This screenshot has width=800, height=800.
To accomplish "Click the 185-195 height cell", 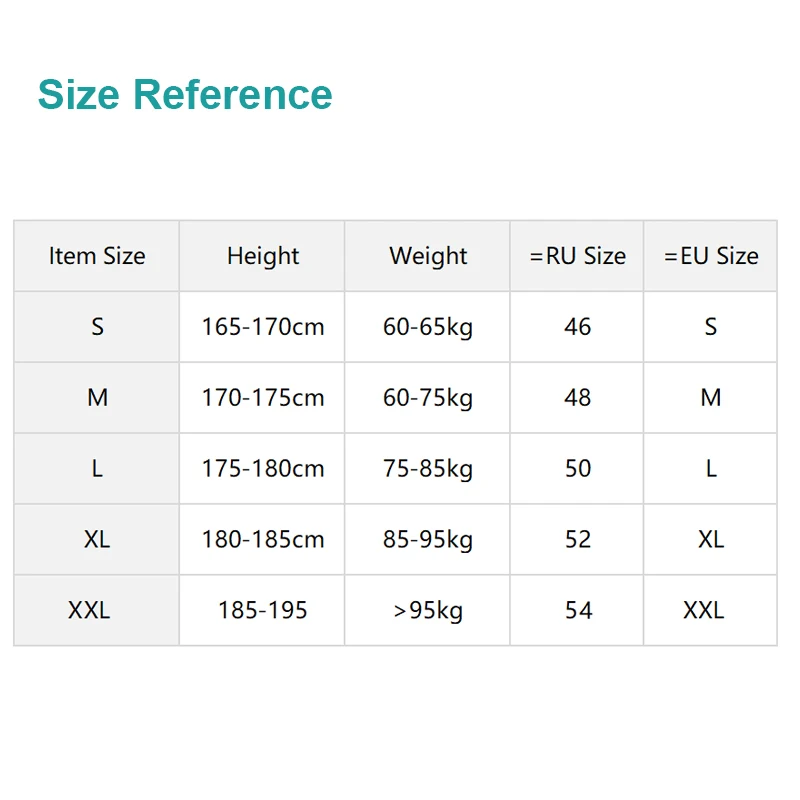I will pyautogui.click(x=263, y=611).
